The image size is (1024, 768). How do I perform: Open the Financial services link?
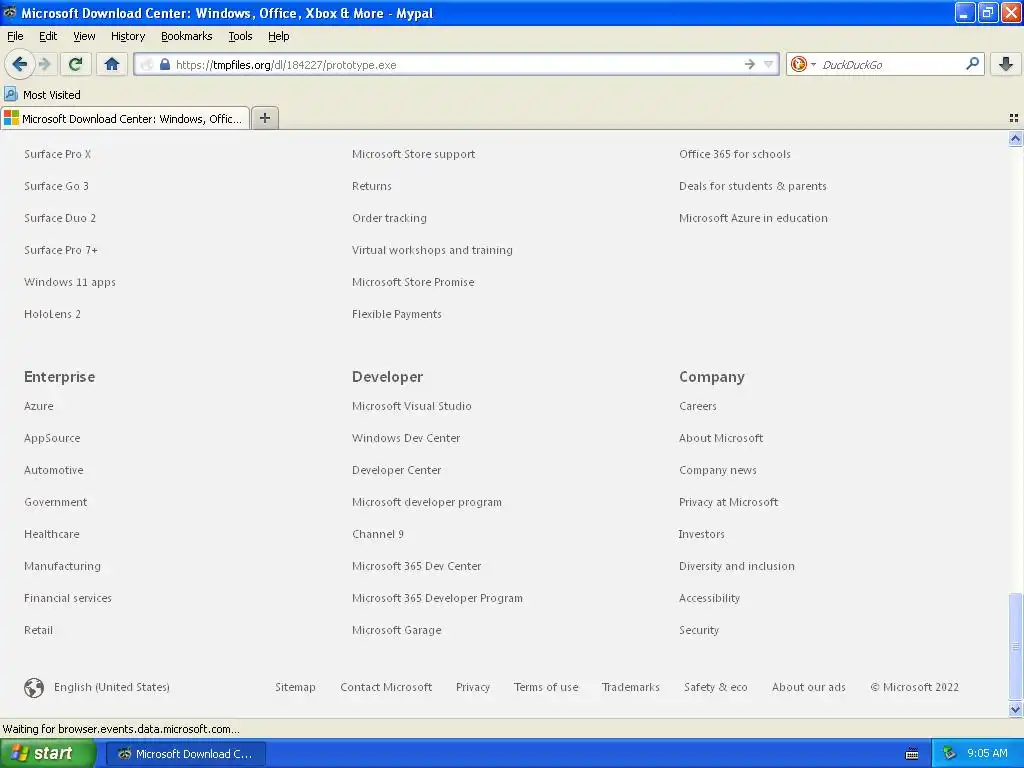[x=68, y=598]
